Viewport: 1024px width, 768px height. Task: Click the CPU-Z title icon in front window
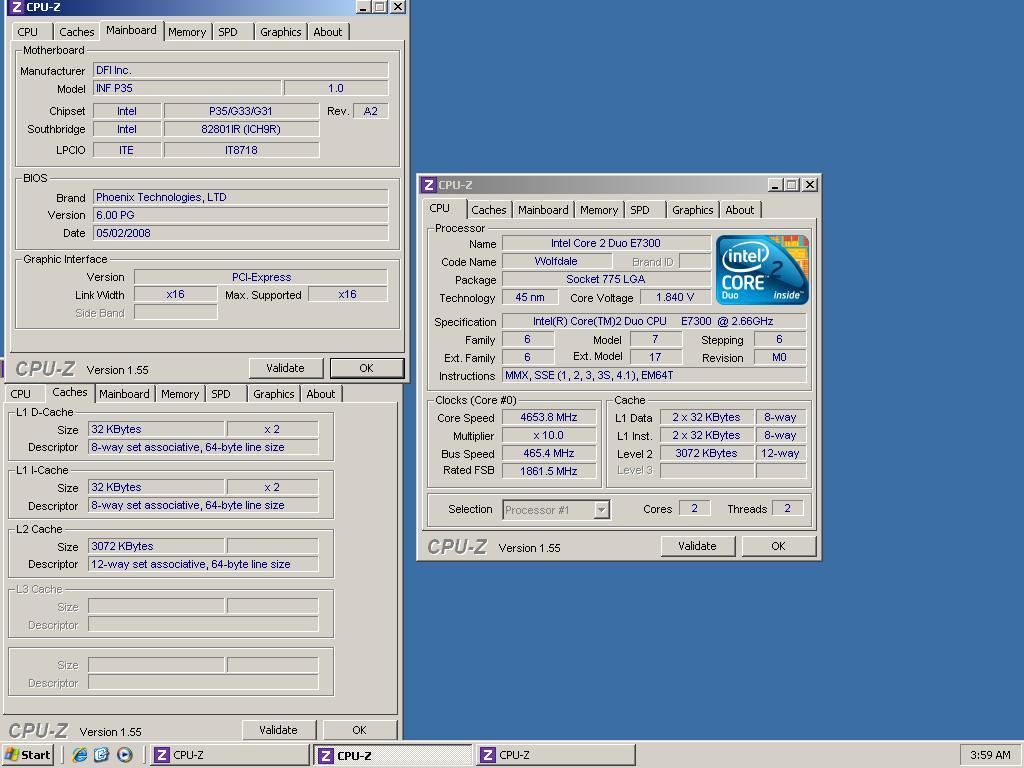[428, 185]
